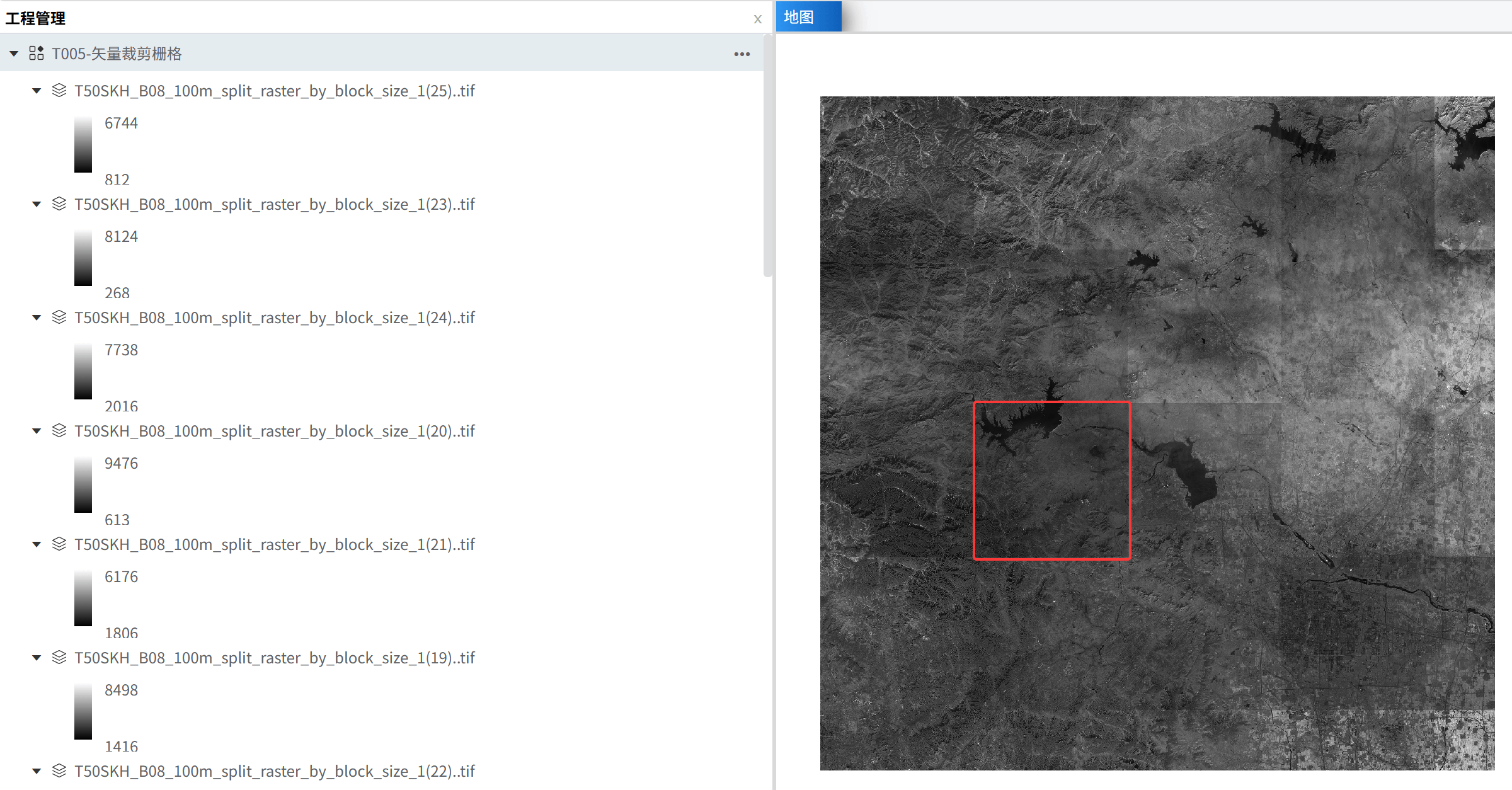Click the 9476-613 grayscale ramp swatch

point(83,485)
